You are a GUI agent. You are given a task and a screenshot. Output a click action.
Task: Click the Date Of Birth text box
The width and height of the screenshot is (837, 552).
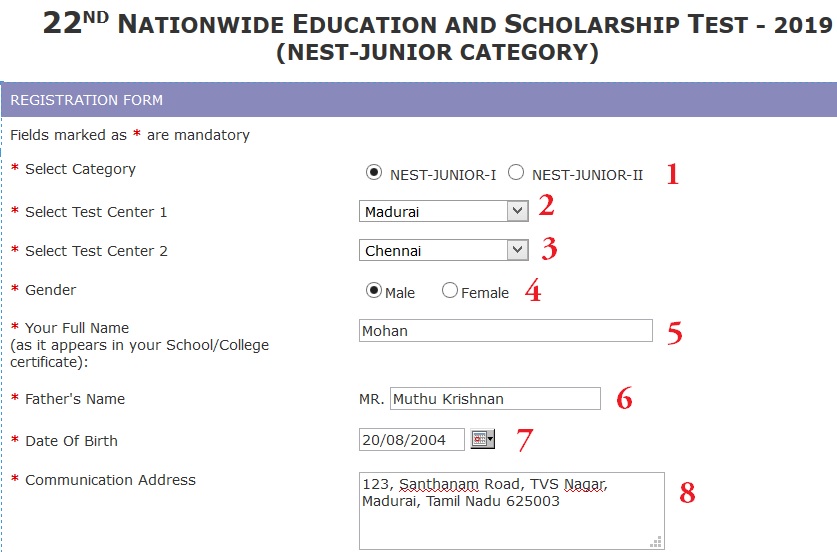(x=411, y=440)
